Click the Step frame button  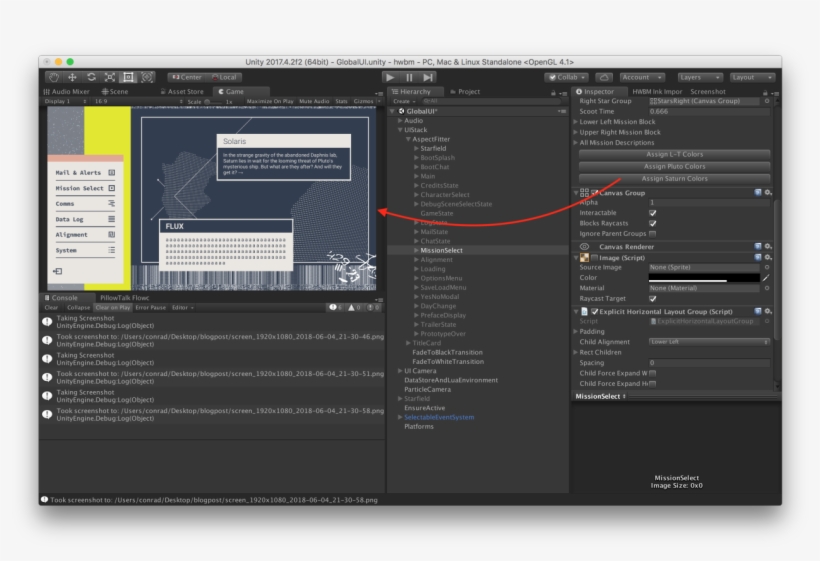(428, 77)
